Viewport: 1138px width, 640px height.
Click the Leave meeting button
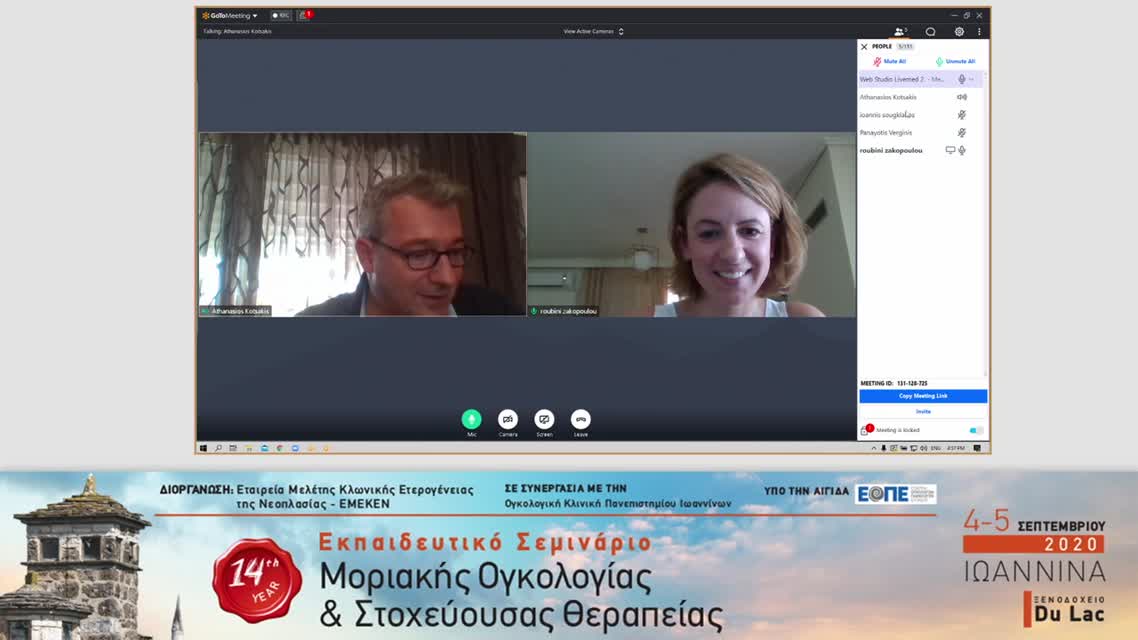click(x=580, y=419)
